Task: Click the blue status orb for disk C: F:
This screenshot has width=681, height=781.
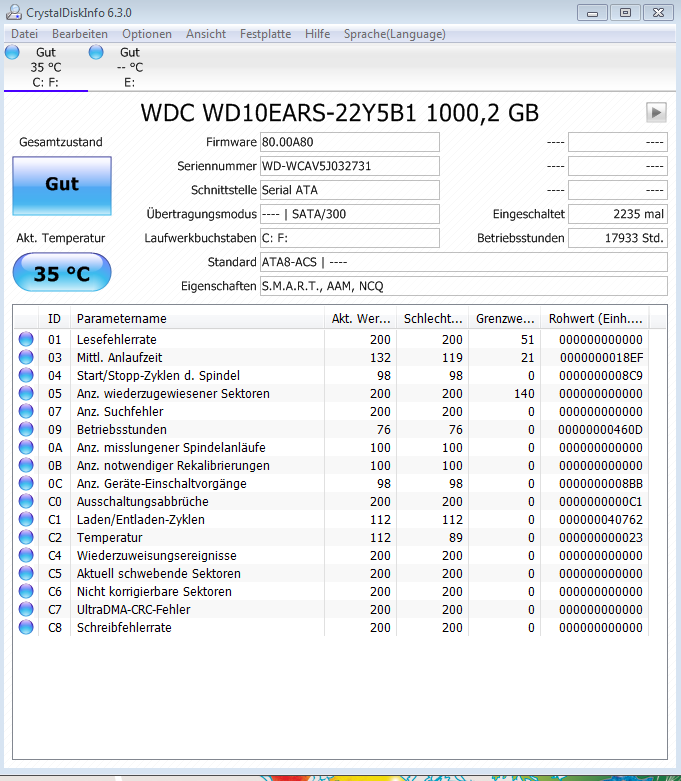Action: [12, 52]
